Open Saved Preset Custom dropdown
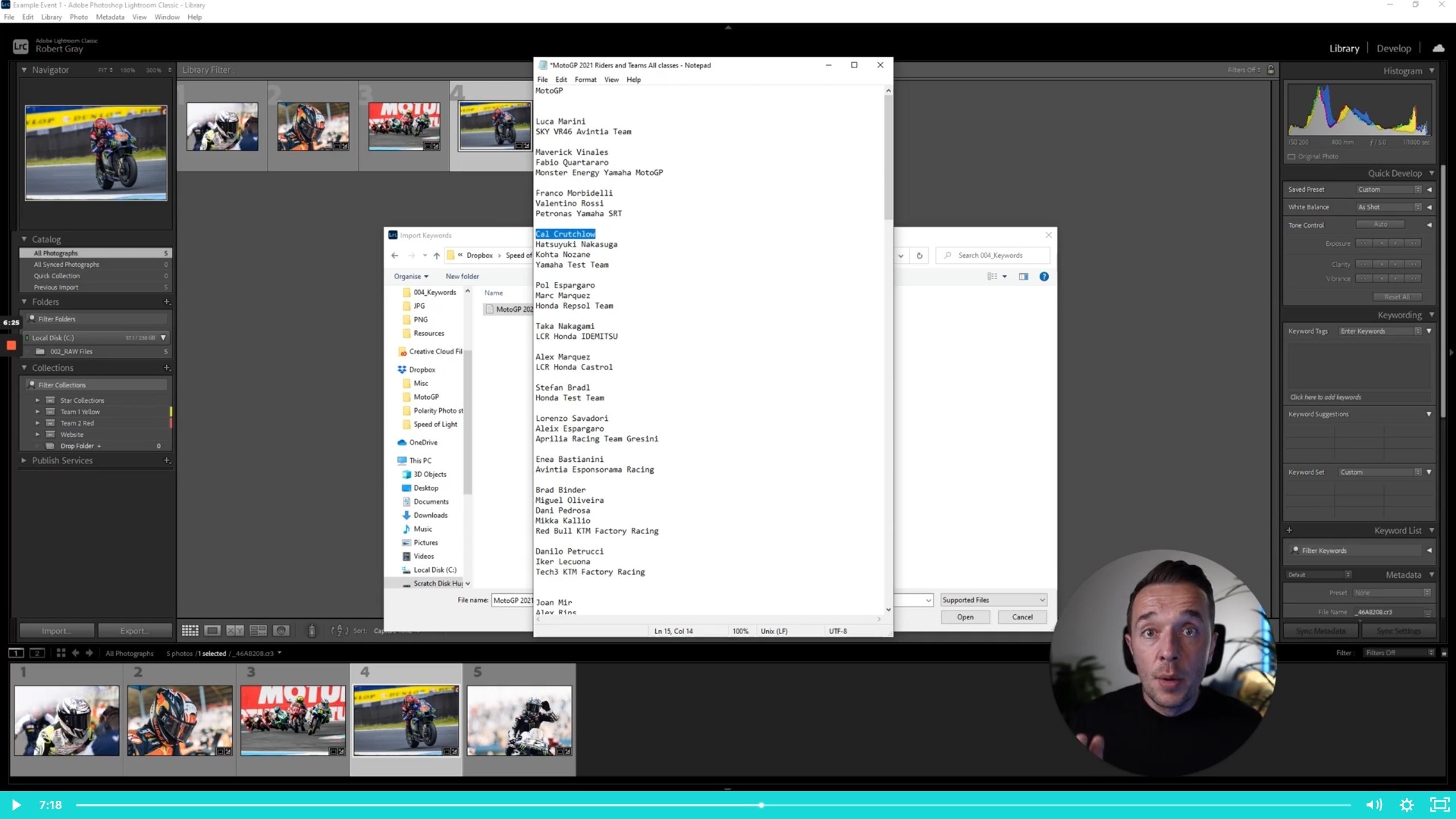Image resolution: width=1456 pixels, height=819 pixels. pyautogui.click(x=1389, y=189)
